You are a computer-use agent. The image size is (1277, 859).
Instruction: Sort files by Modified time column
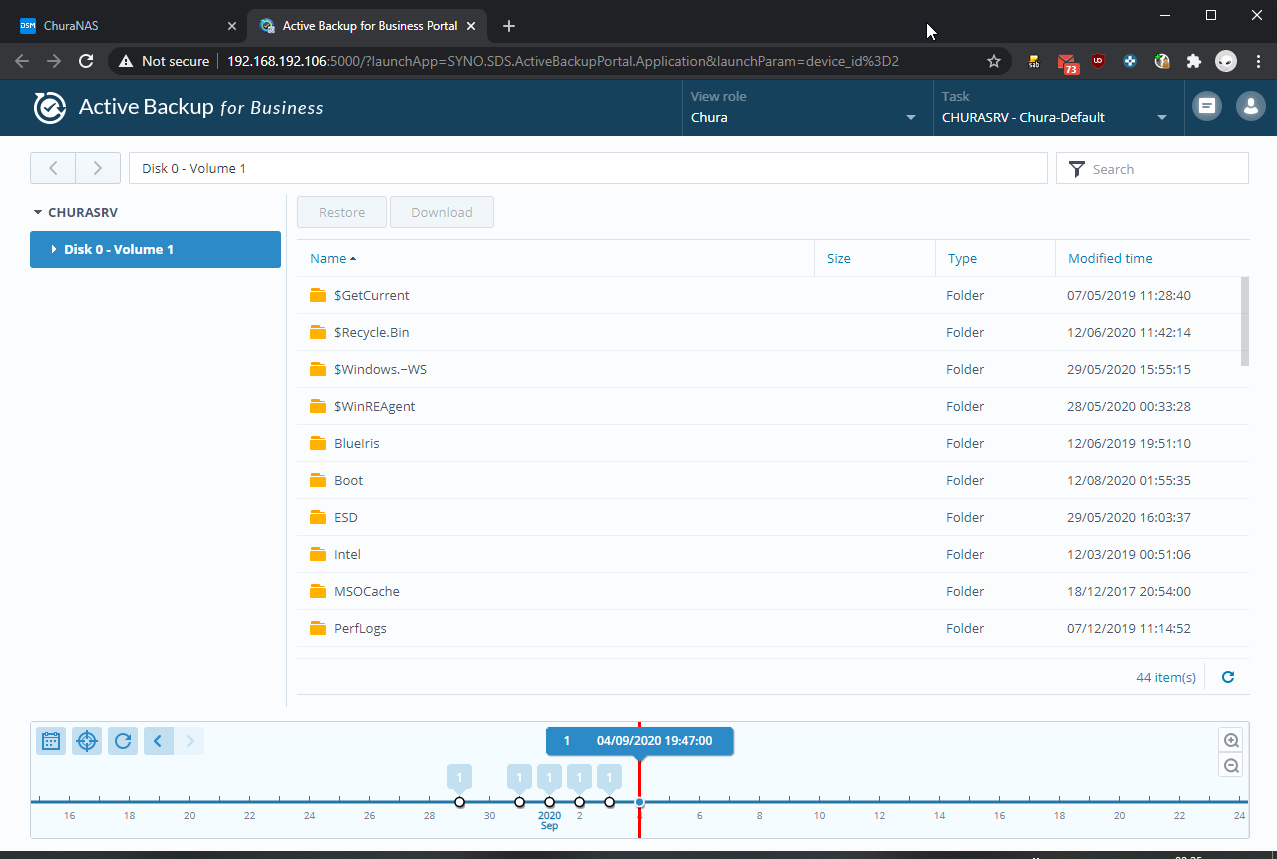[1110, 258]
